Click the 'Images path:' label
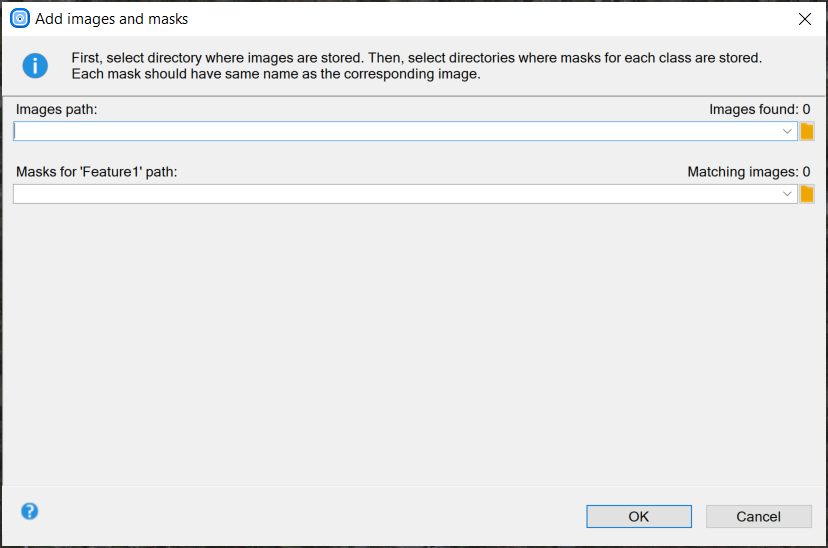Viewport: 828px width, 548px height. (x=56, y=109)
